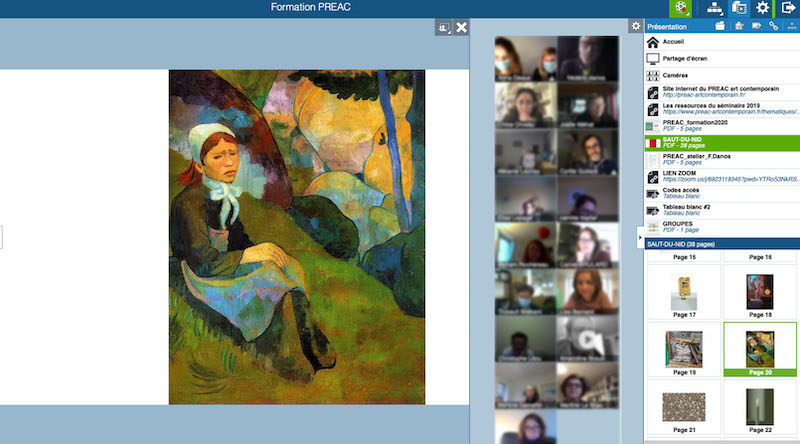Viewport: 800px width, 444px height.
Task: Click the three-dots hierarchy icon in Présentation header
Action: [x=792, y=26]
